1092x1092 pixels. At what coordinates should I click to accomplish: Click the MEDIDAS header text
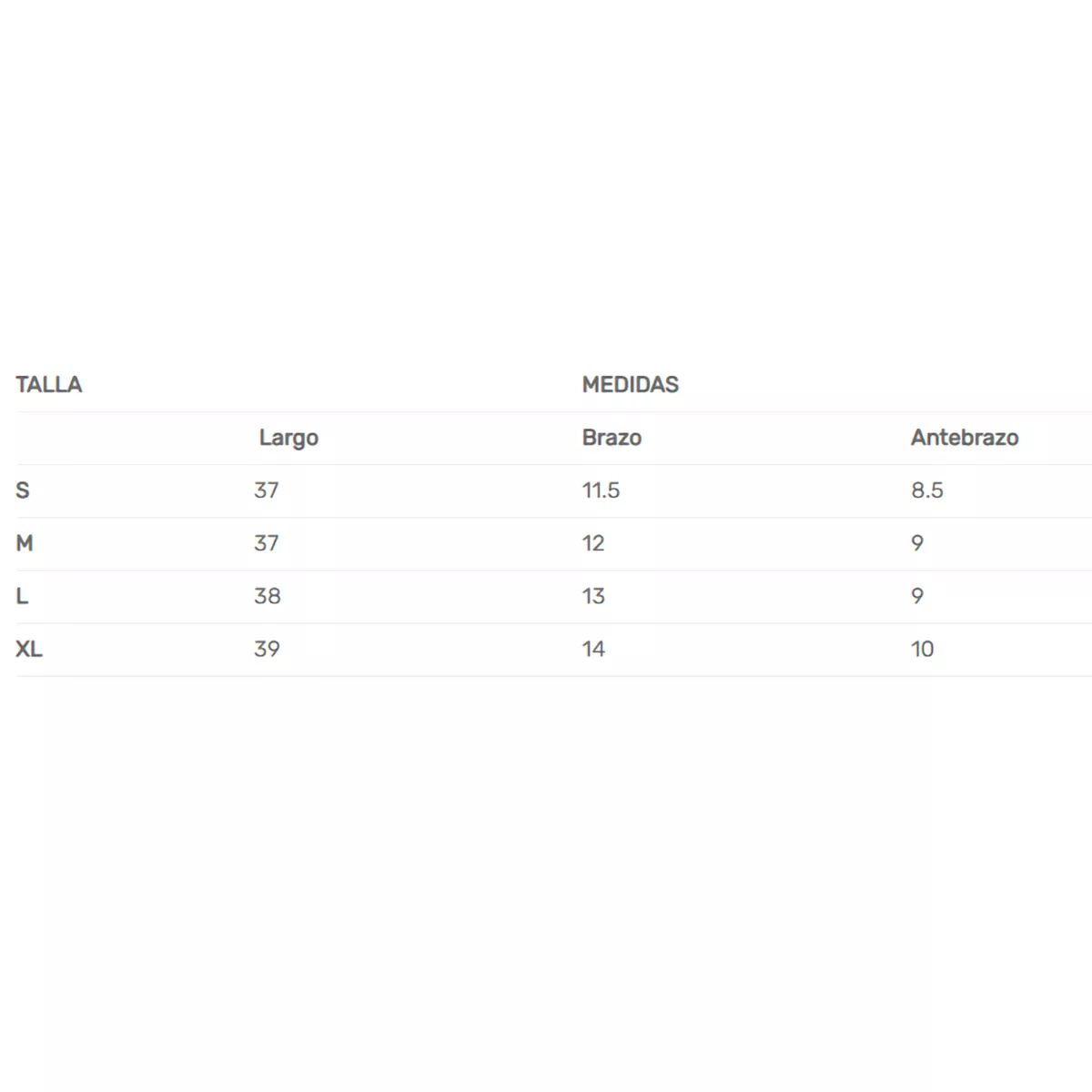click(x=631, y=385)
